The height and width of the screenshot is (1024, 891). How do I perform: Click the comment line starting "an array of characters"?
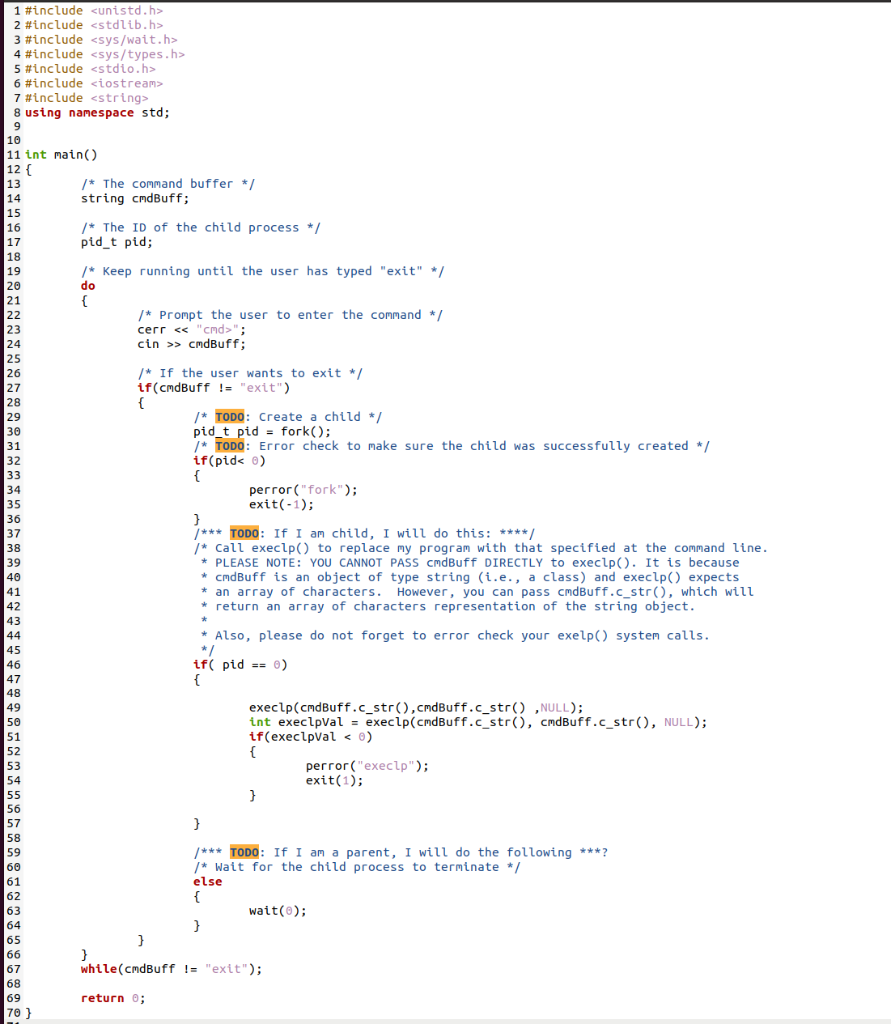[478, 592]
